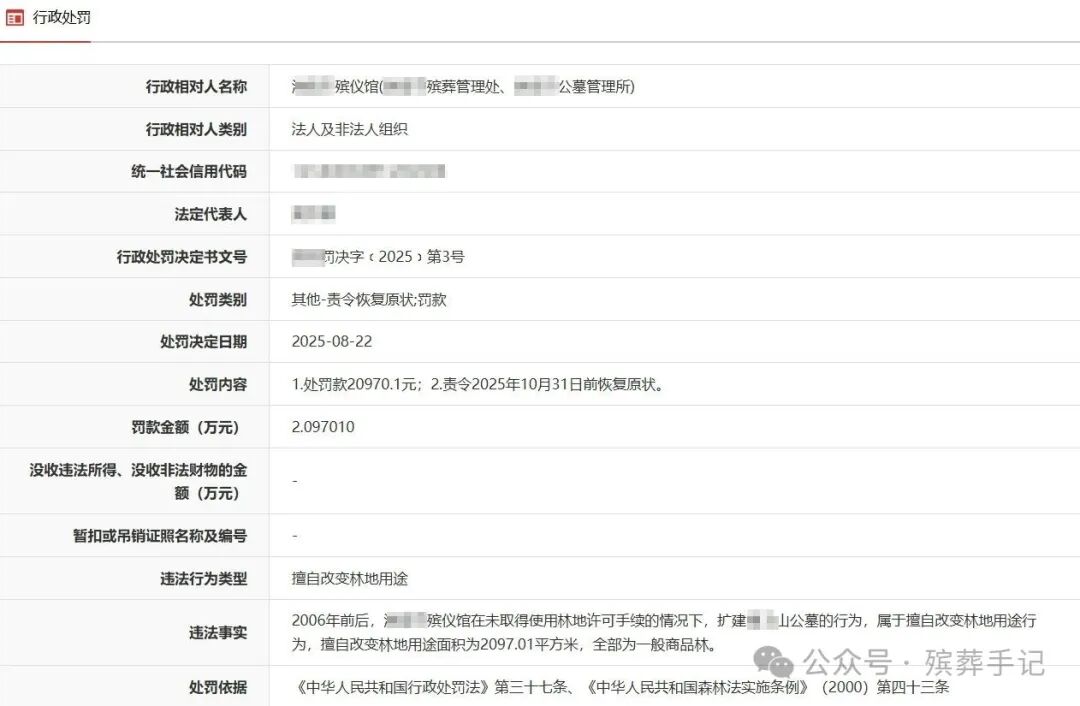Select the fine amount 2.097010
Viewport: 1080px width, 706px height.
[322, 427]
